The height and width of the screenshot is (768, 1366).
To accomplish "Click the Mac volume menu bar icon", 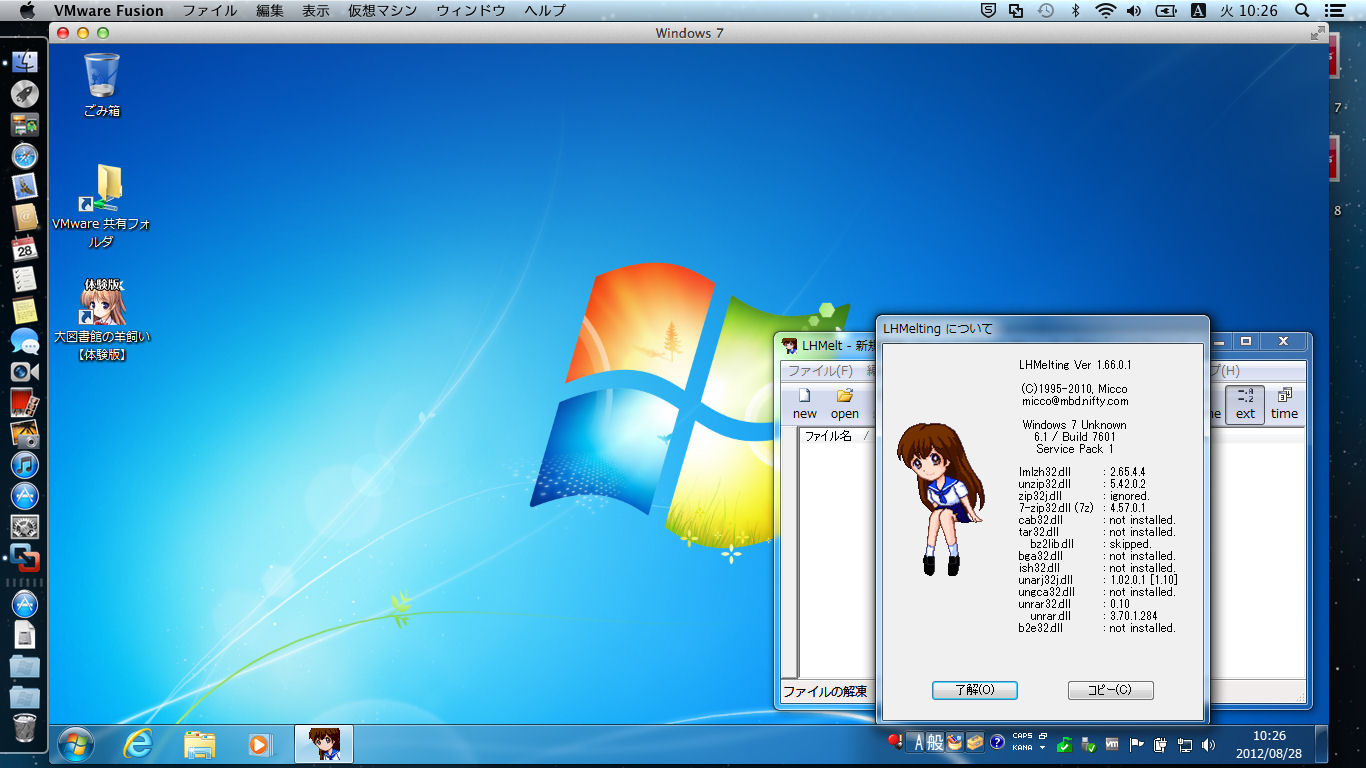I will (1136, 10).
